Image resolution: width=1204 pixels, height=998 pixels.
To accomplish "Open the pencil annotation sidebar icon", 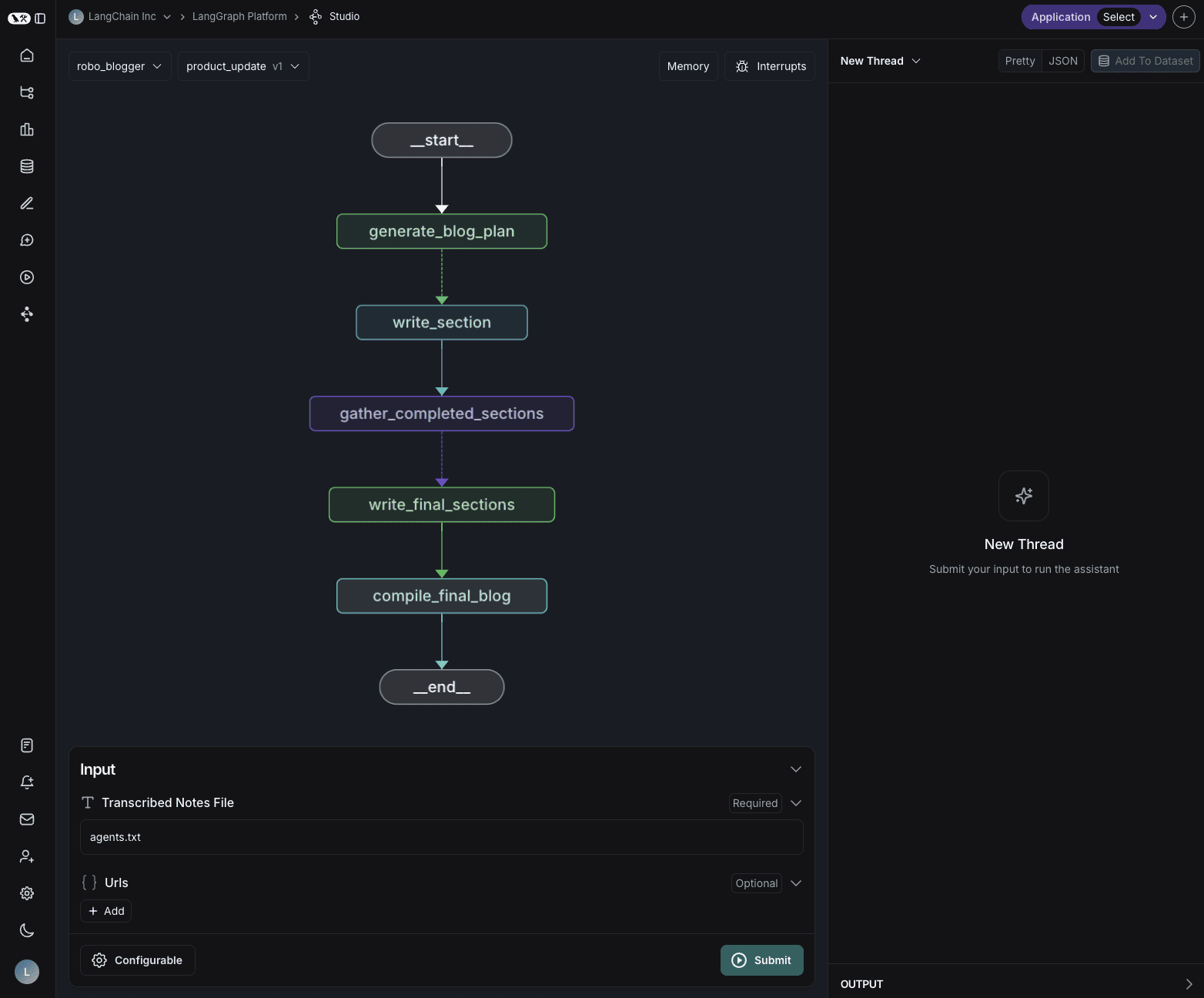I will point(27,203).
